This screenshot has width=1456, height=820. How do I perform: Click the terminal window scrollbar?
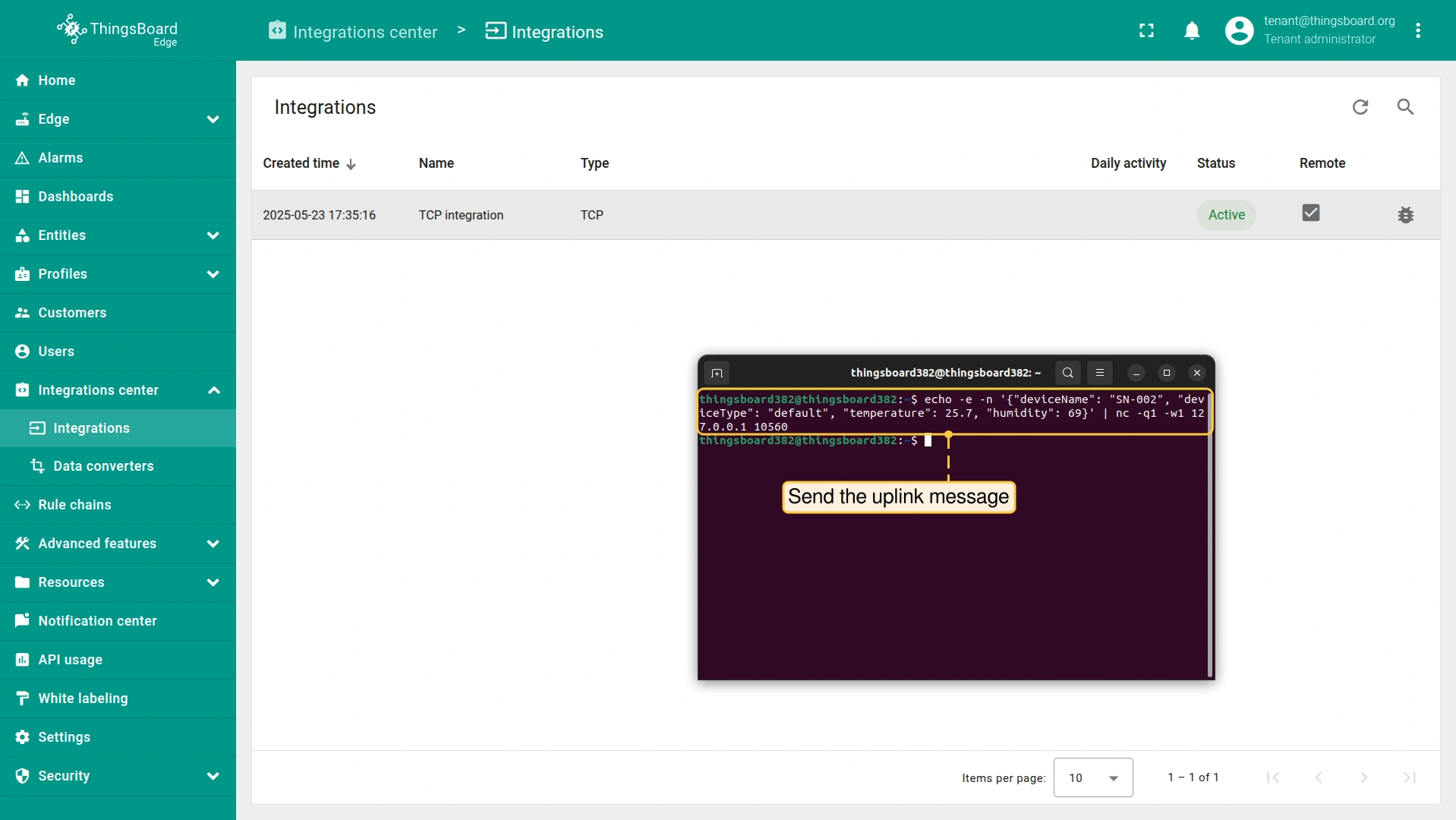tap(1209, 554)
